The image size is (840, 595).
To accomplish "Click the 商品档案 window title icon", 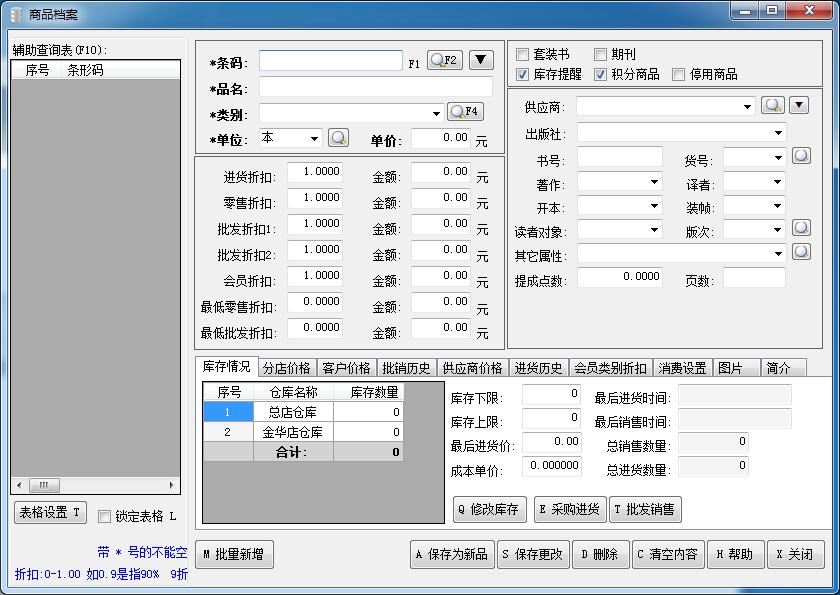I will 17,14.
